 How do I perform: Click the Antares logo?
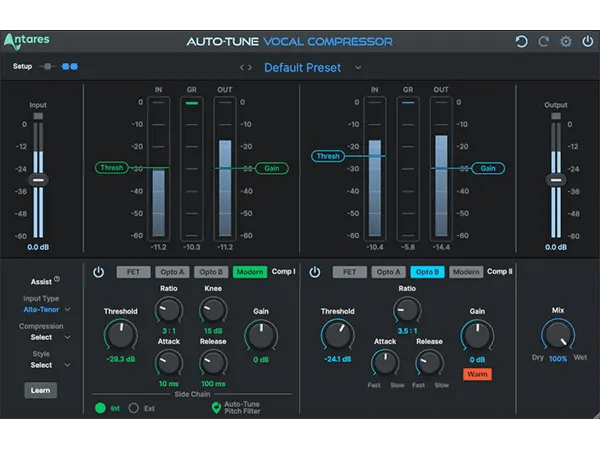26,41
